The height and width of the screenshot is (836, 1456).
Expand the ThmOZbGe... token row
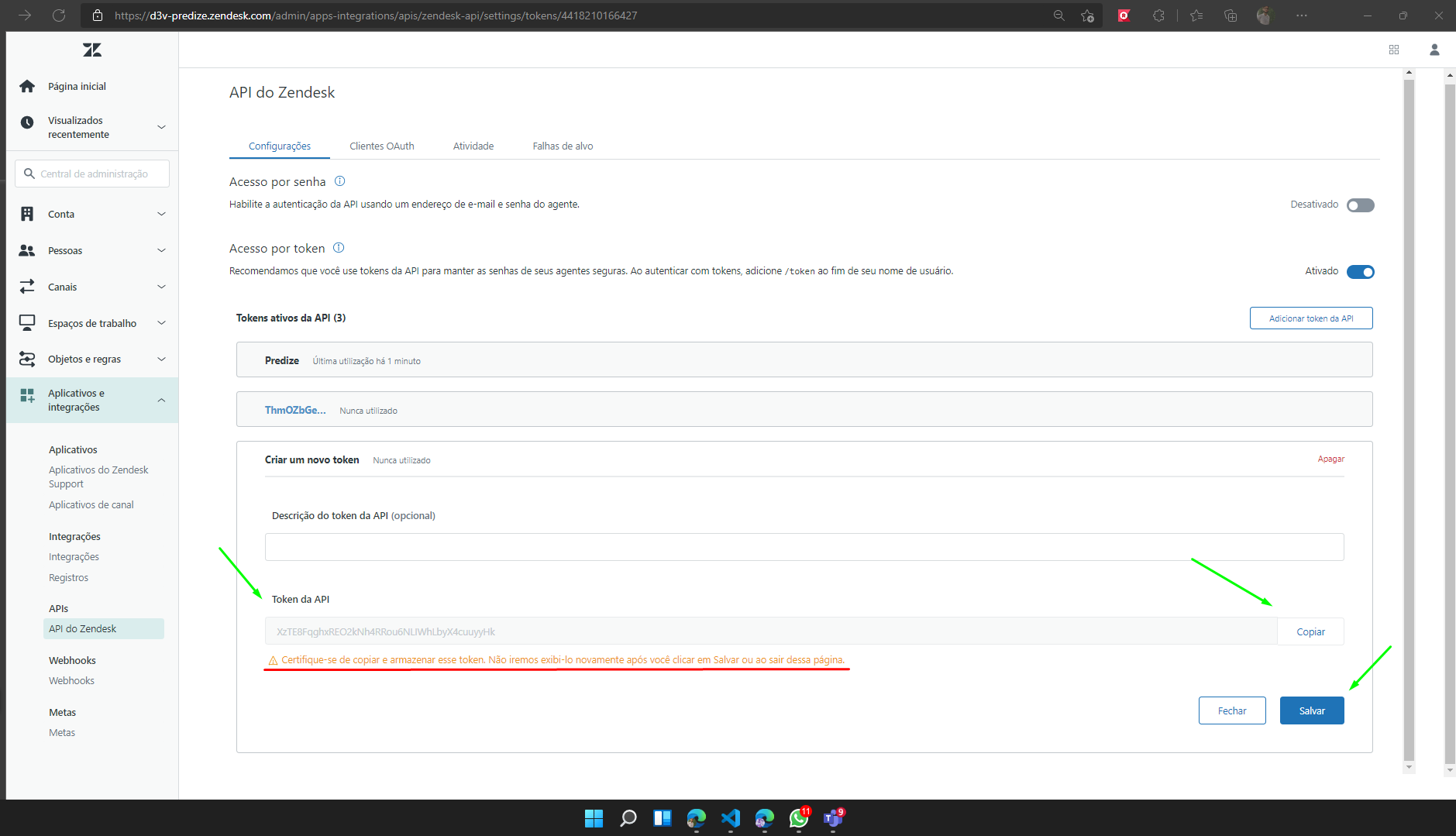[x=804, y=409]
